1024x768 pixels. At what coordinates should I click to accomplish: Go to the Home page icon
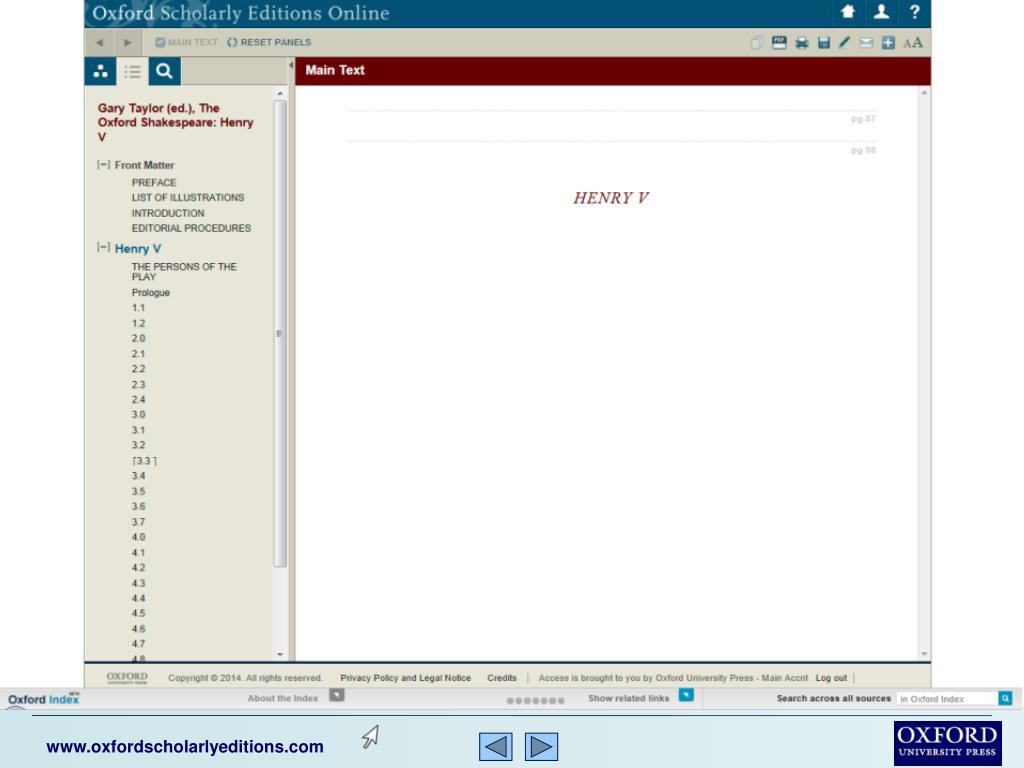point(848,12)
